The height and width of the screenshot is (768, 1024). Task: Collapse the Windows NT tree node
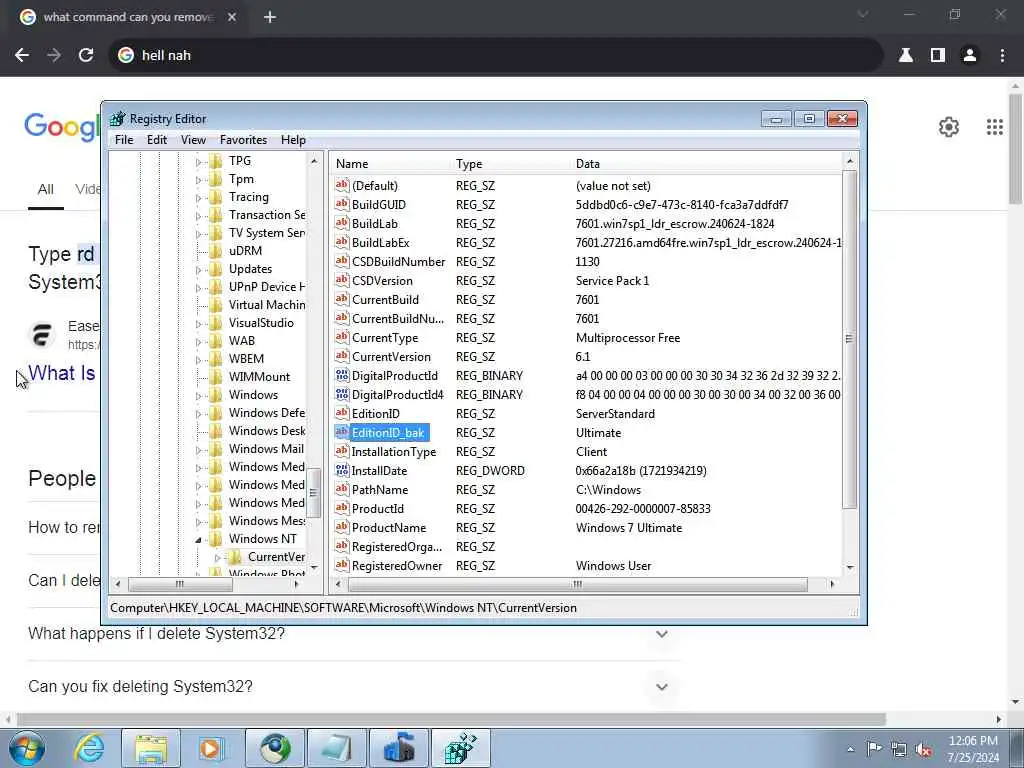tap(199, 539)
